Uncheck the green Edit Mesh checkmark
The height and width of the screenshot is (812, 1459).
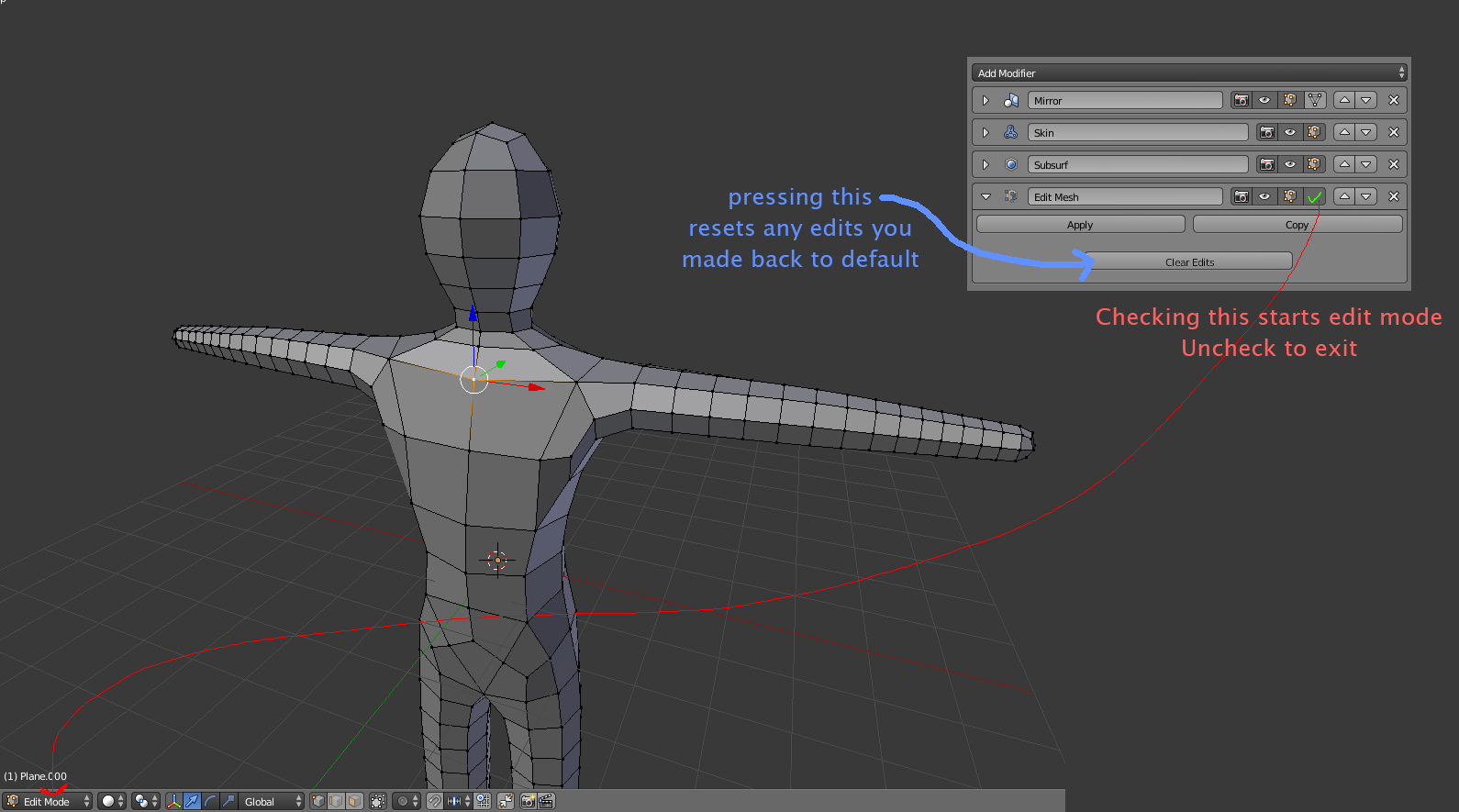coord(1315,196)
